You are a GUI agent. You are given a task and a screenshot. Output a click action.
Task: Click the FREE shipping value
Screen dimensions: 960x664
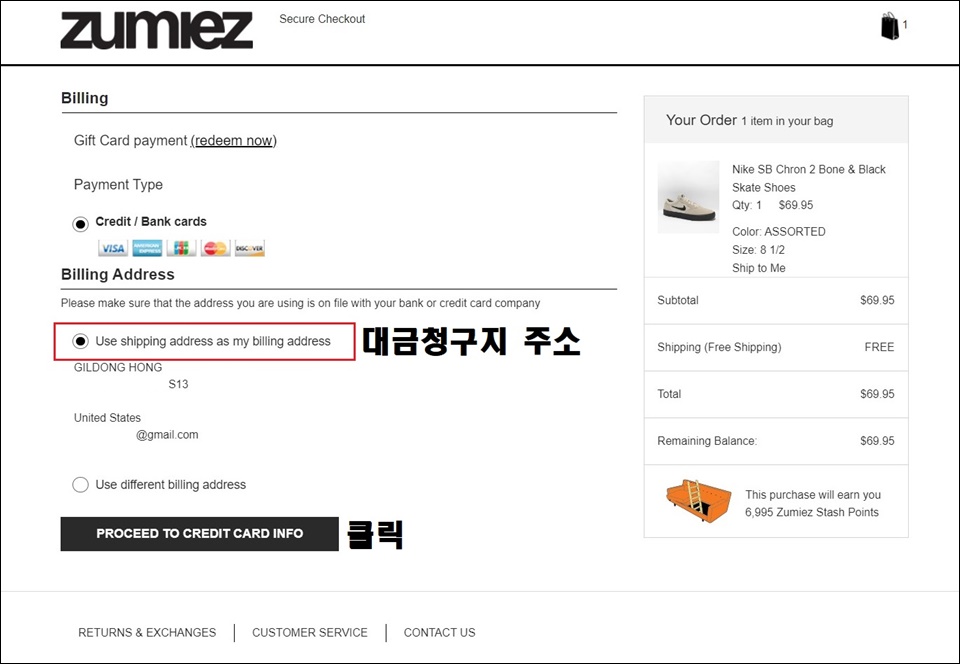click(x=879, y=347)
